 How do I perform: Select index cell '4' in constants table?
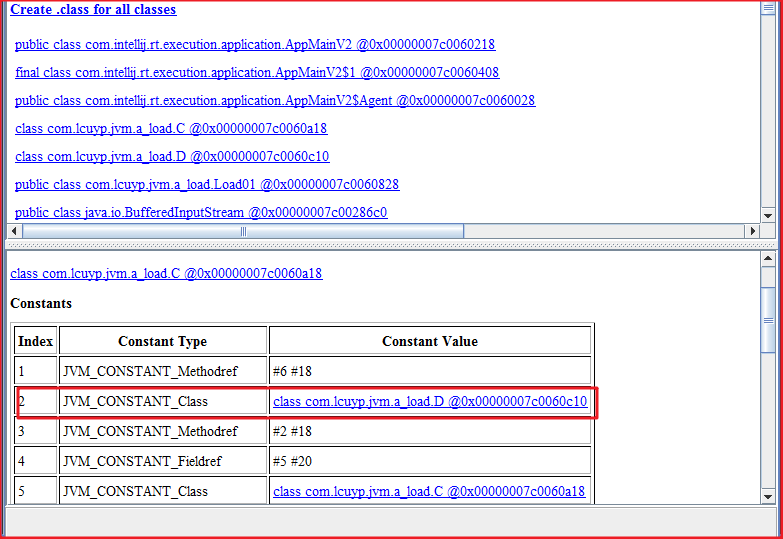click(35, 461)
